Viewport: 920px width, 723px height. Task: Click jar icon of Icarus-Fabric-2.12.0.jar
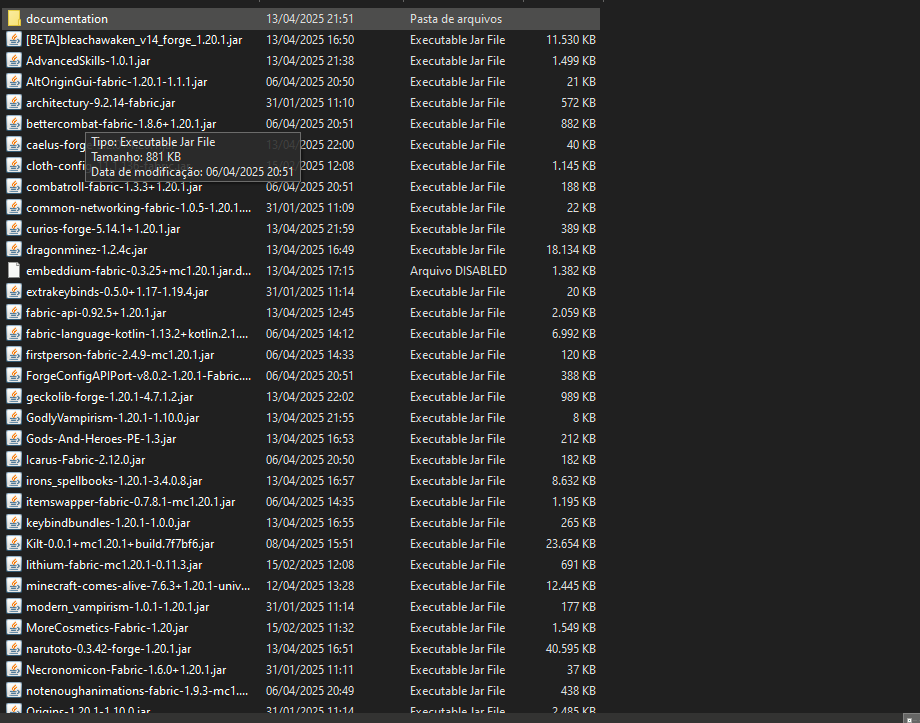[14, 460]
